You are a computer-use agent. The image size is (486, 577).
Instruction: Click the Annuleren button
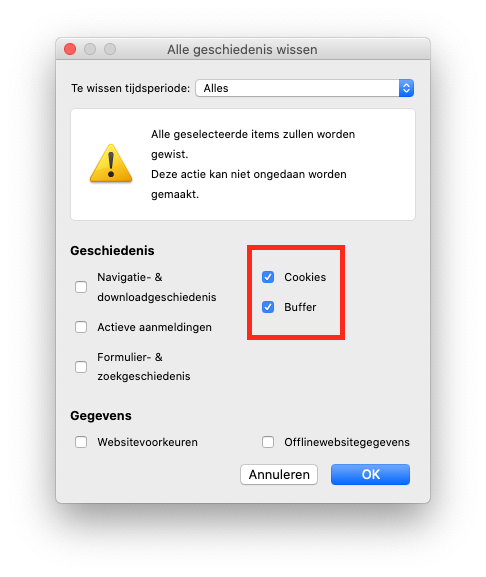point(279,475)
